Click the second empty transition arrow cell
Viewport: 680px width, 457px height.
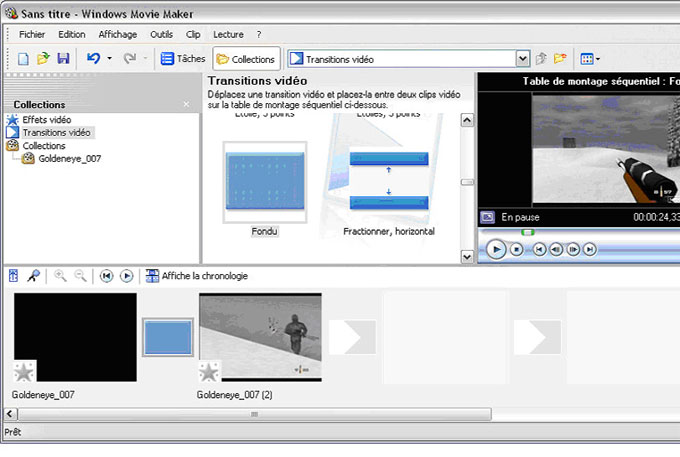pos(537,337)
